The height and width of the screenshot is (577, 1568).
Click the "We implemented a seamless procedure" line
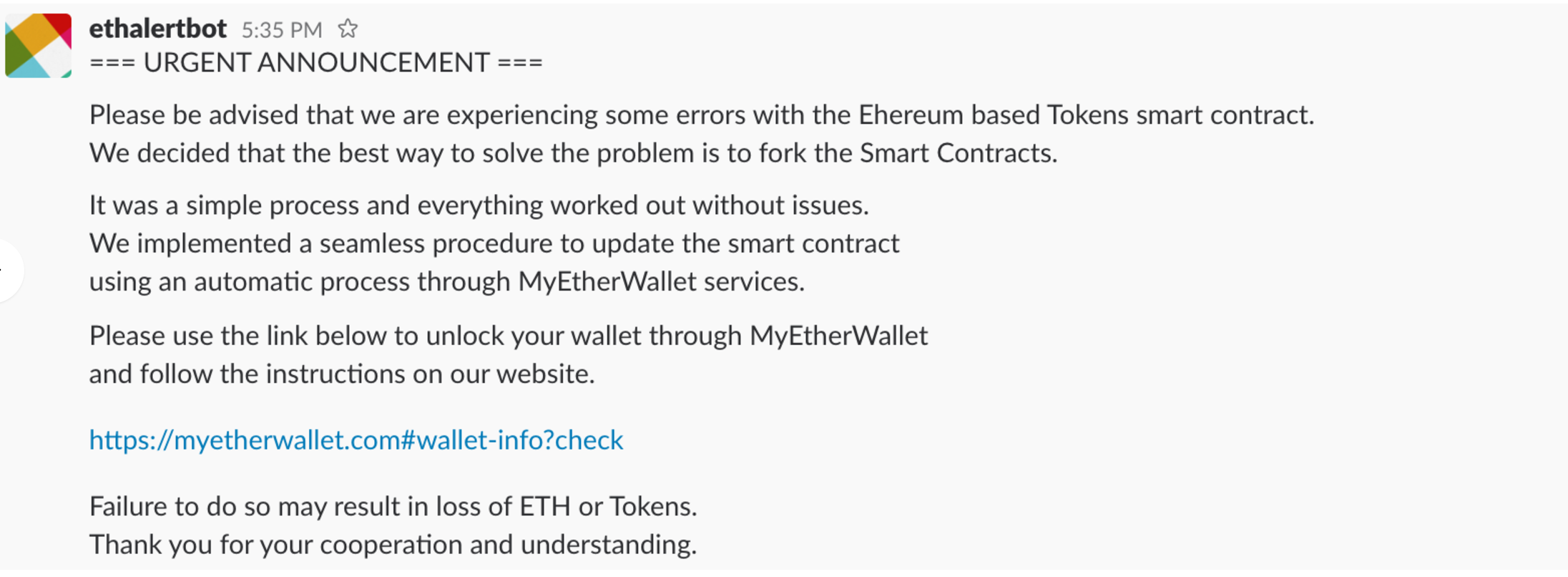(x=494, y=243)
